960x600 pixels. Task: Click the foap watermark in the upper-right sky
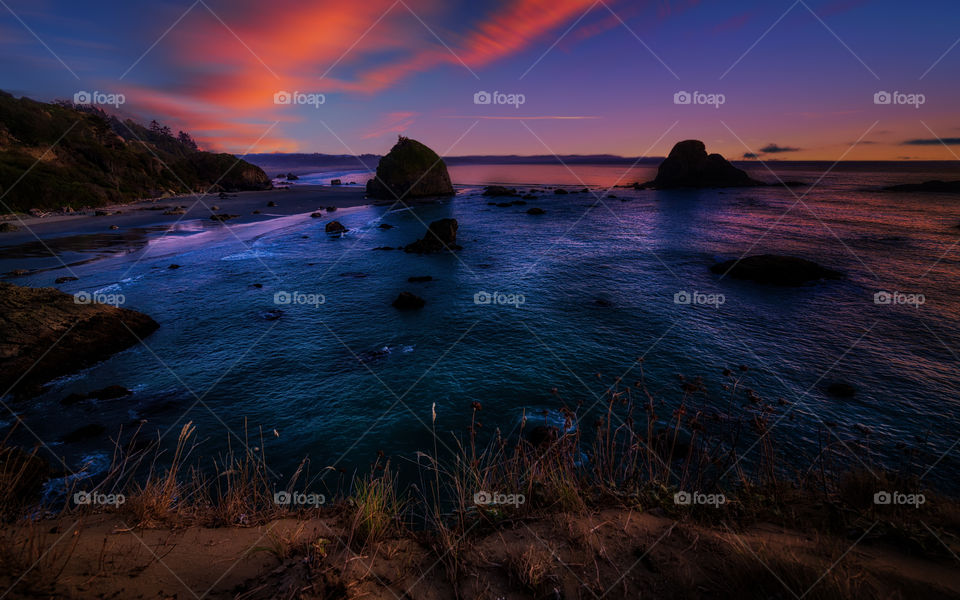coord(899,99)
